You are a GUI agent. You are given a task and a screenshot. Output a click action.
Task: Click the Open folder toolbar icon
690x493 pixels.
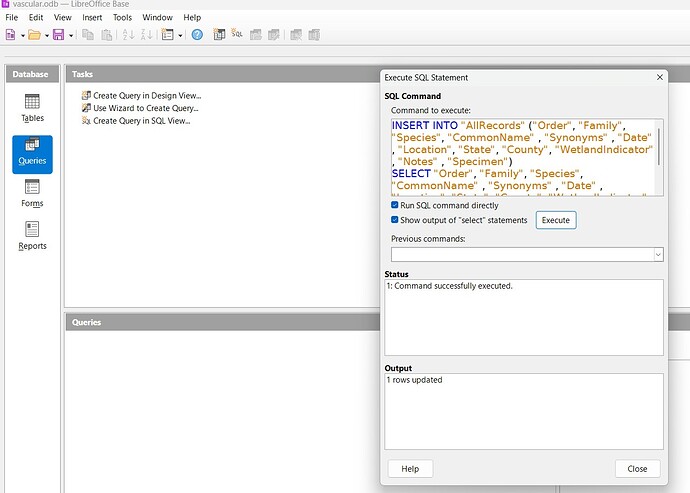[x=33, y=35]
